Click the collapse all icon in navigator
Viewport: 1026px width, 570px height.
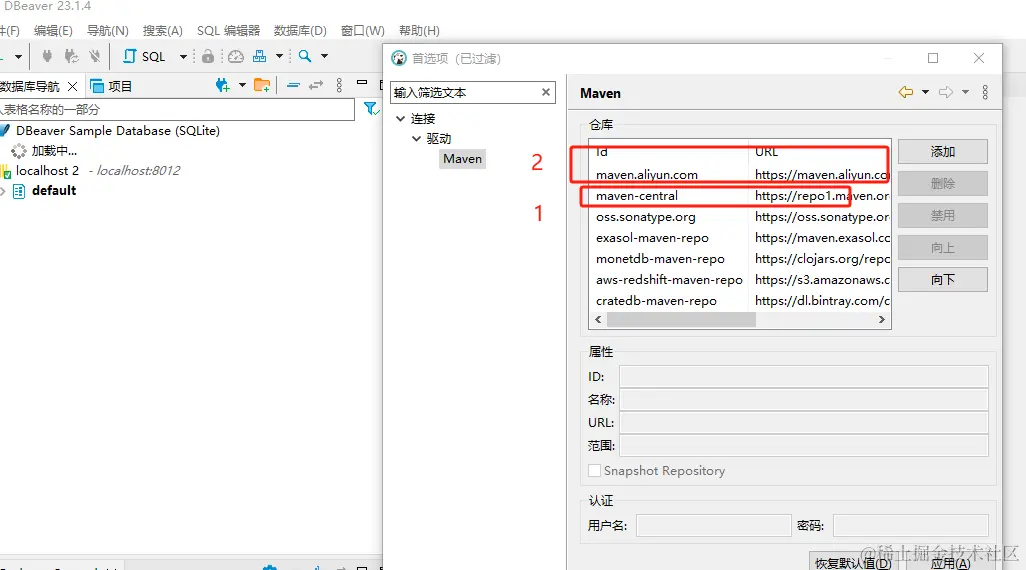(x=293, y=85)
